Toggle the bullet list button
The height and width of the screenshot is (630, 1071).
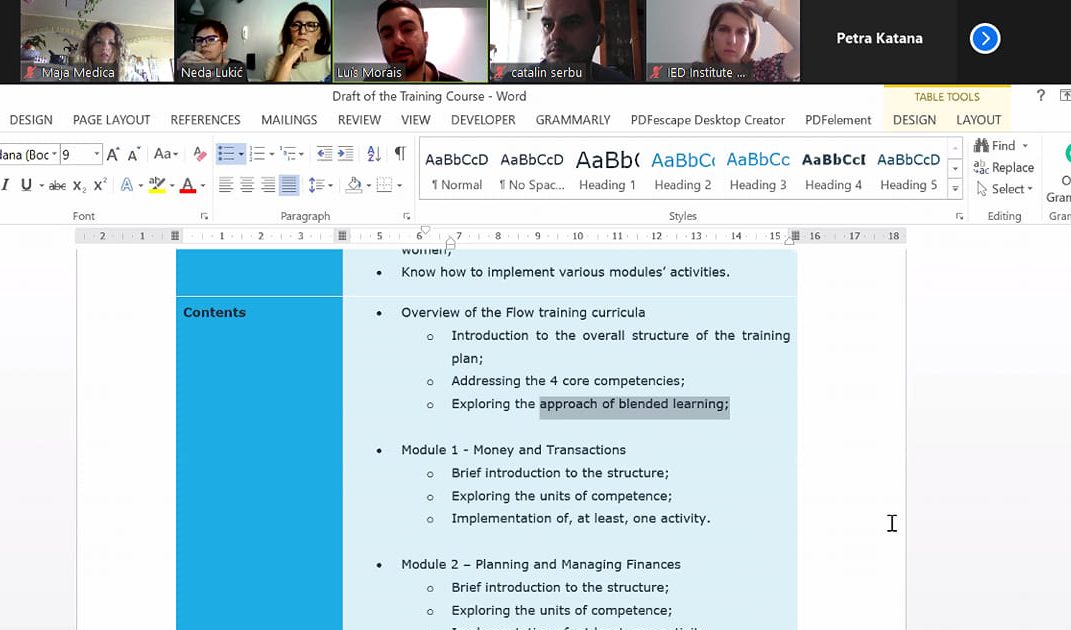coord(227,153)
